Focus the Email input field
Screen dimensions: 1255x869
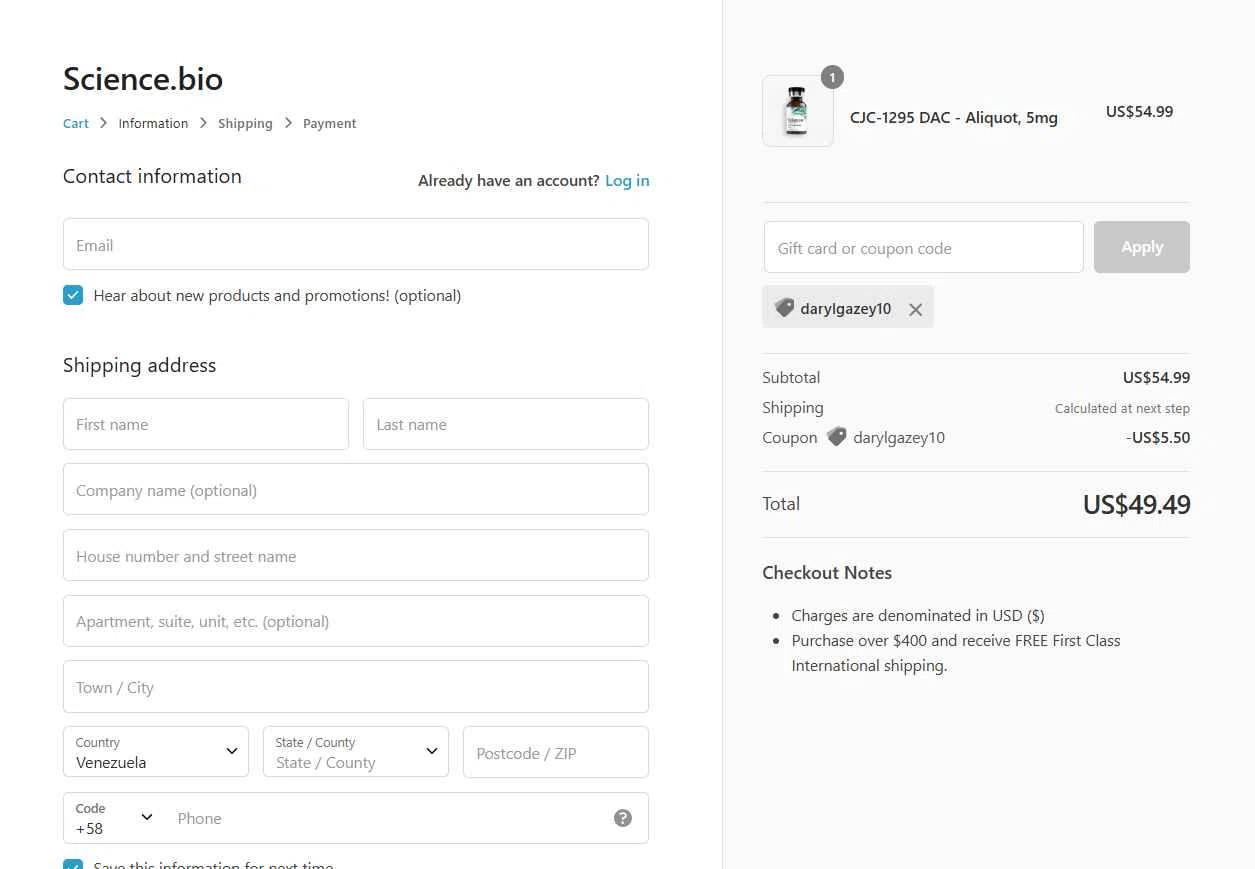[356, 244]
